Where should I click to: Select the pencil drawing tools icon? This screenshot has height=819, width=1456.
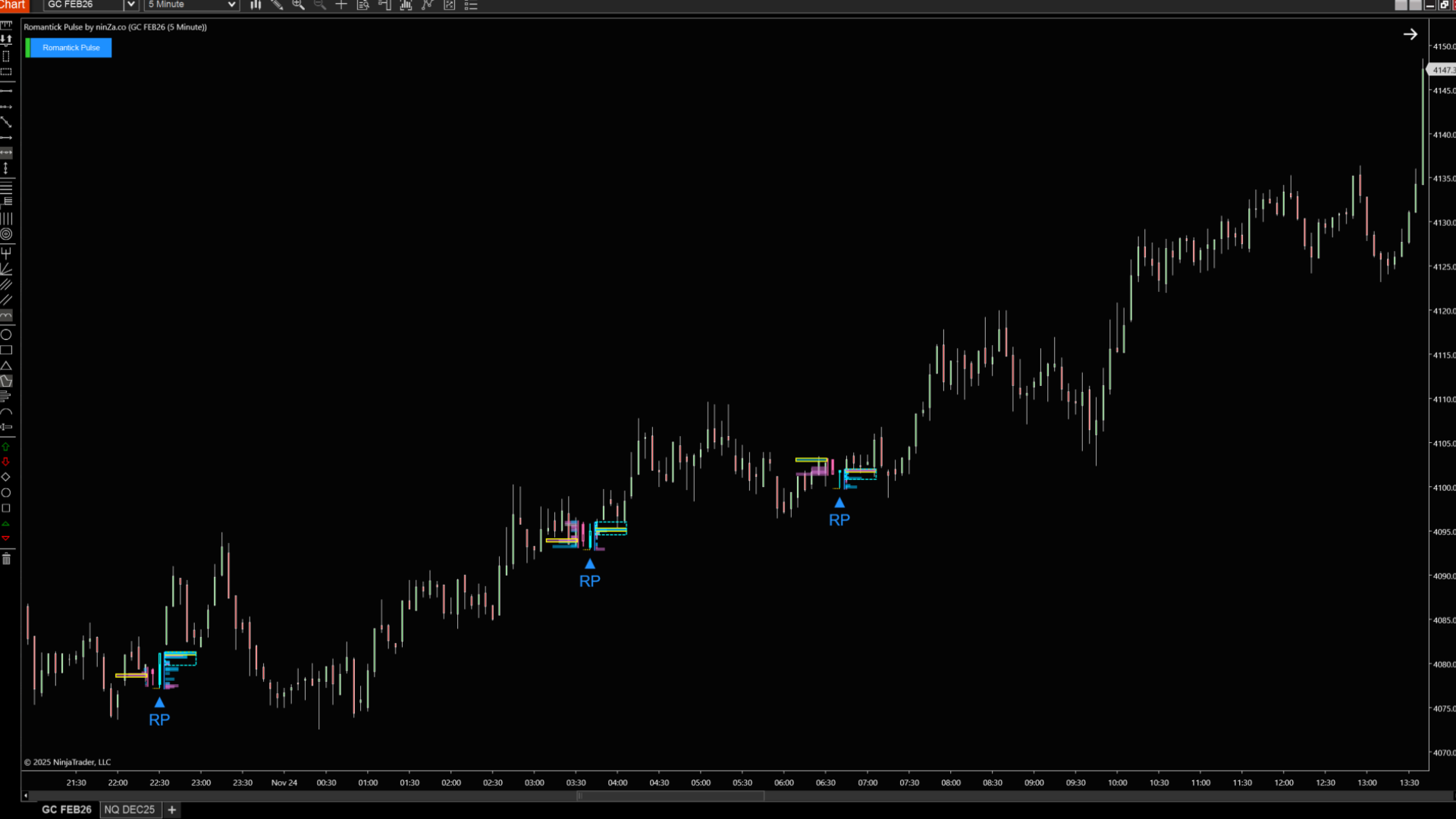click(x=277, y=5)
